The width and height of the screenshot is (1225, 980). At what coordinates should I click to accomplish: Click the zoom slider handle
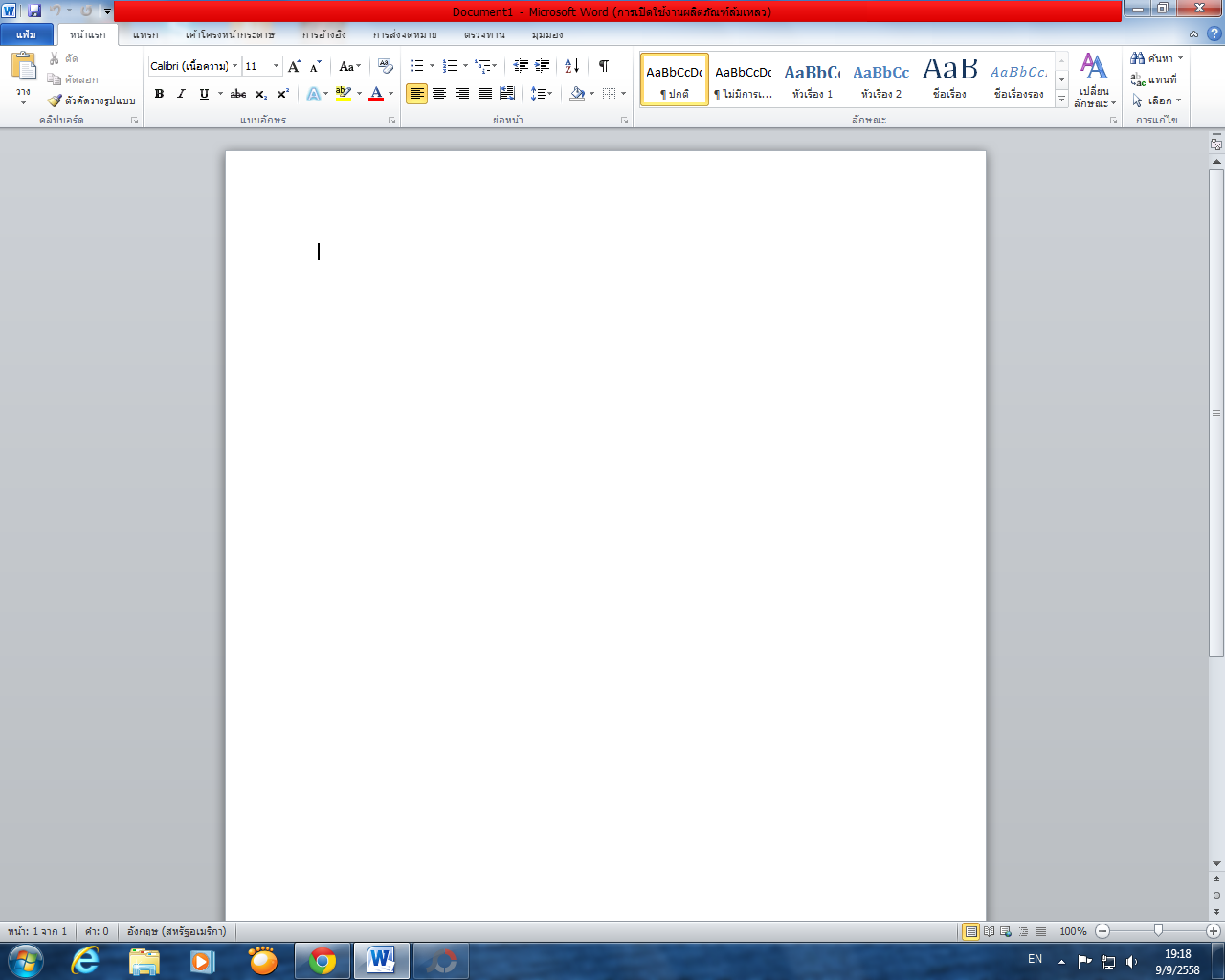coord(1158,931)
